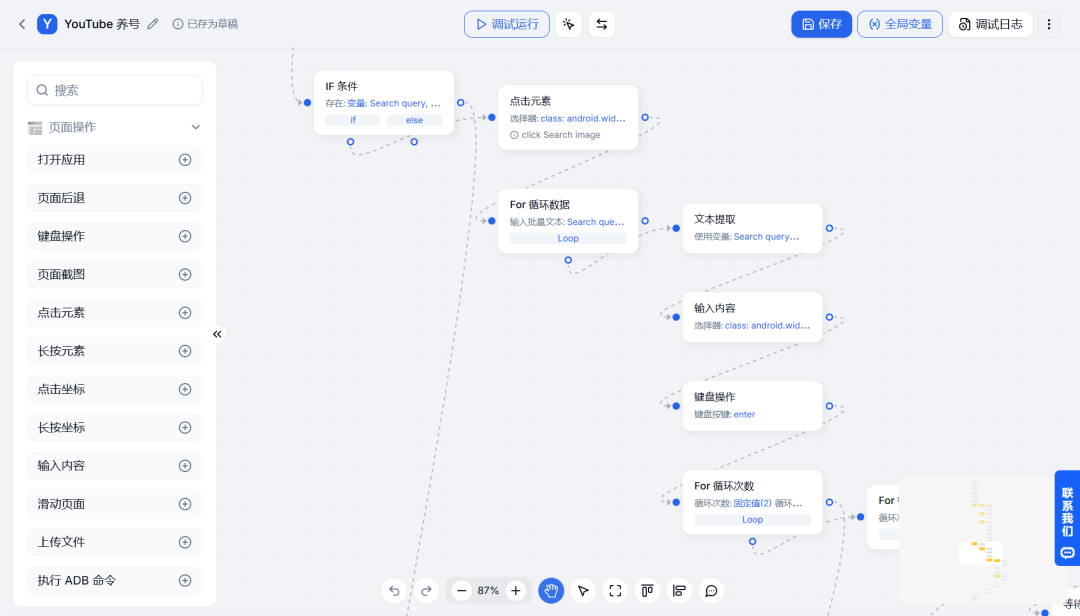Collapse the 页面操作 section chevron
1080x616 pixels.
click(196, 127)
